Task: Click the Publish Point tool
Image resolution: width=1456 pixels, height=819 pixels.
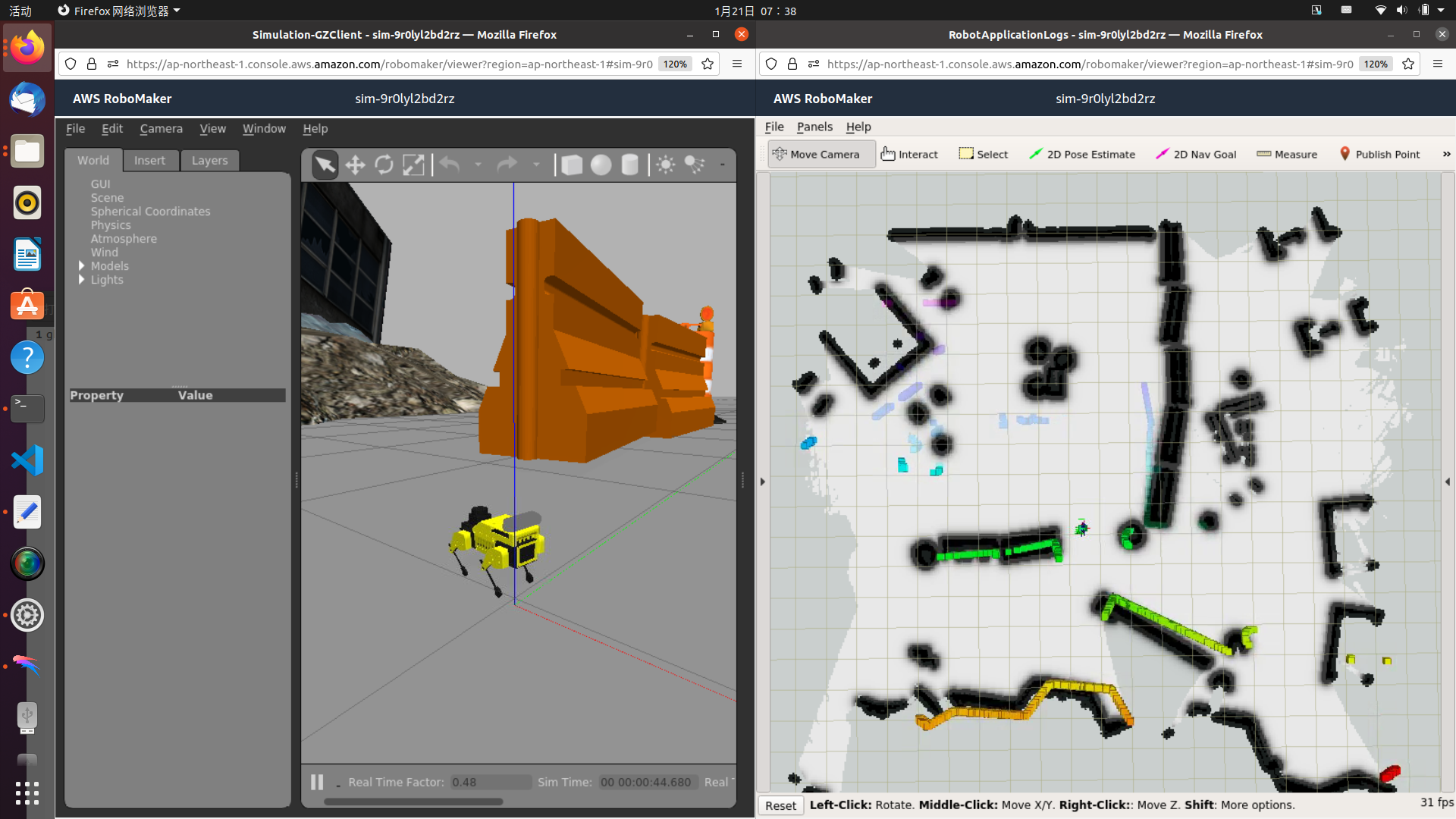Action: [1379, 154]
